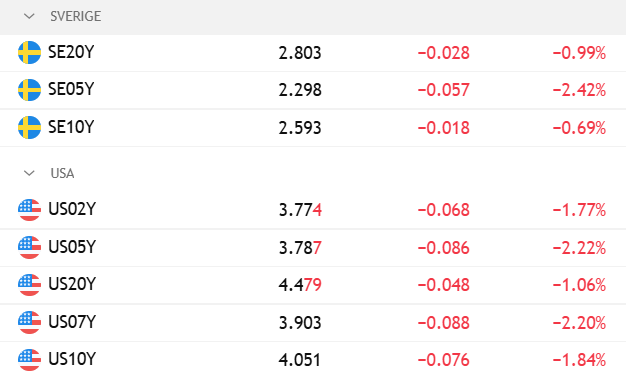Image resolution: width=626 pixels, height=378 pixels.
Task: Select the SE10Y bond row label
Action: (x=71, y=127)
